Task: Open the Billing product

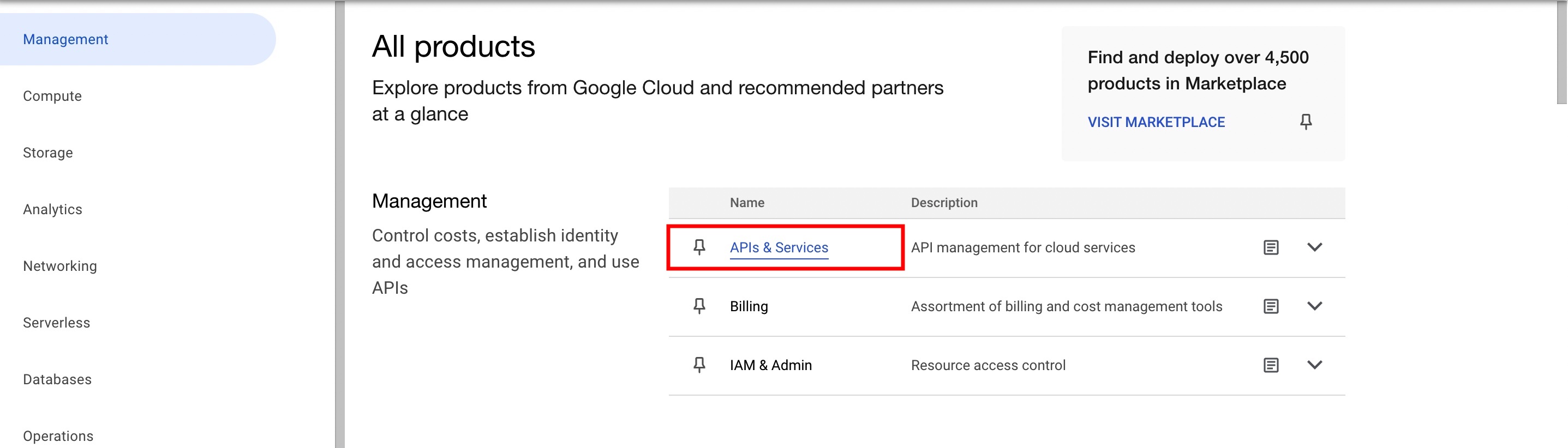Action: click(x=749, y=306)
